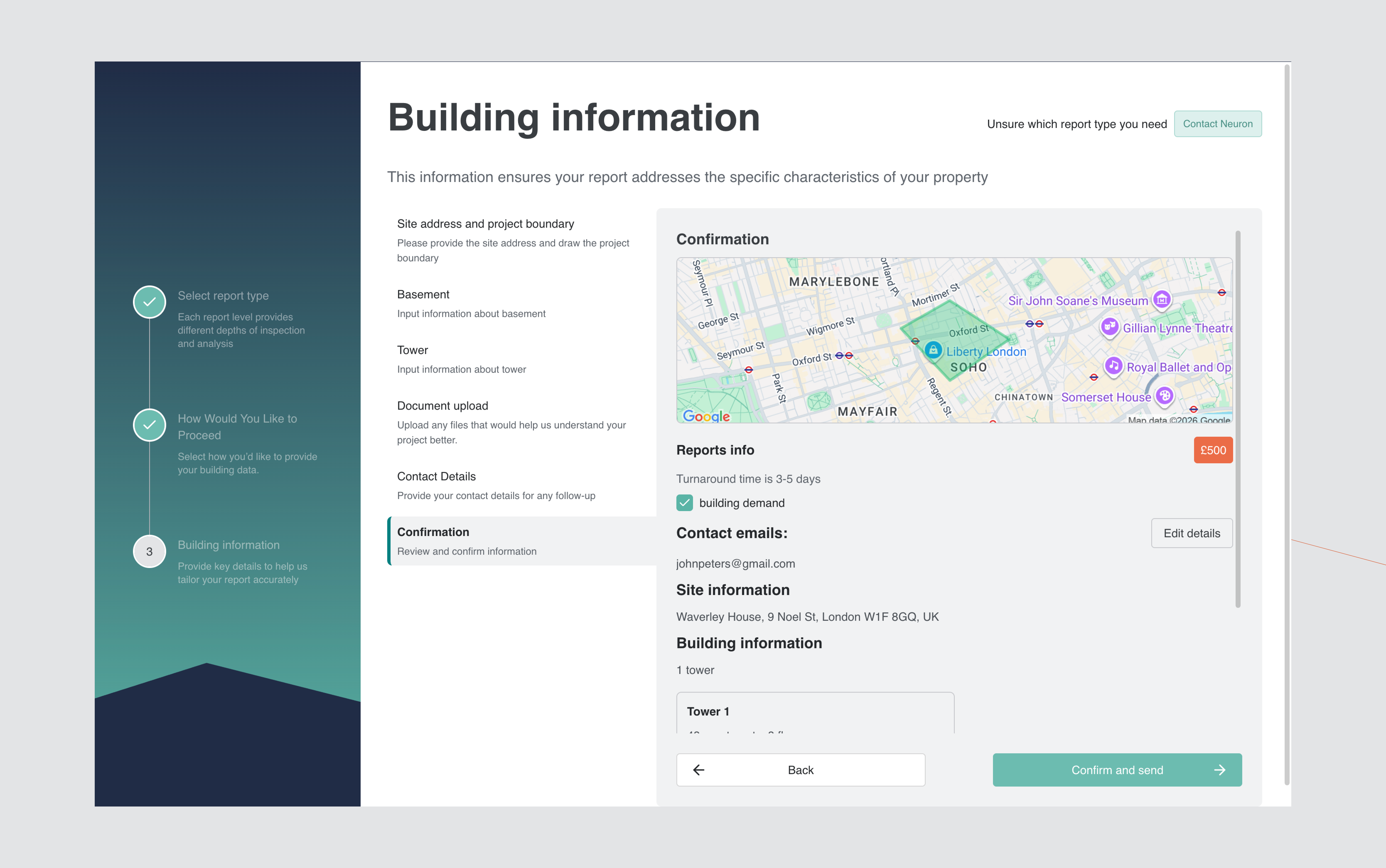The width and height of the screenshot is (1386, 868).
Task: Click the Select report type checkmark icon
Action: [149, 302]
